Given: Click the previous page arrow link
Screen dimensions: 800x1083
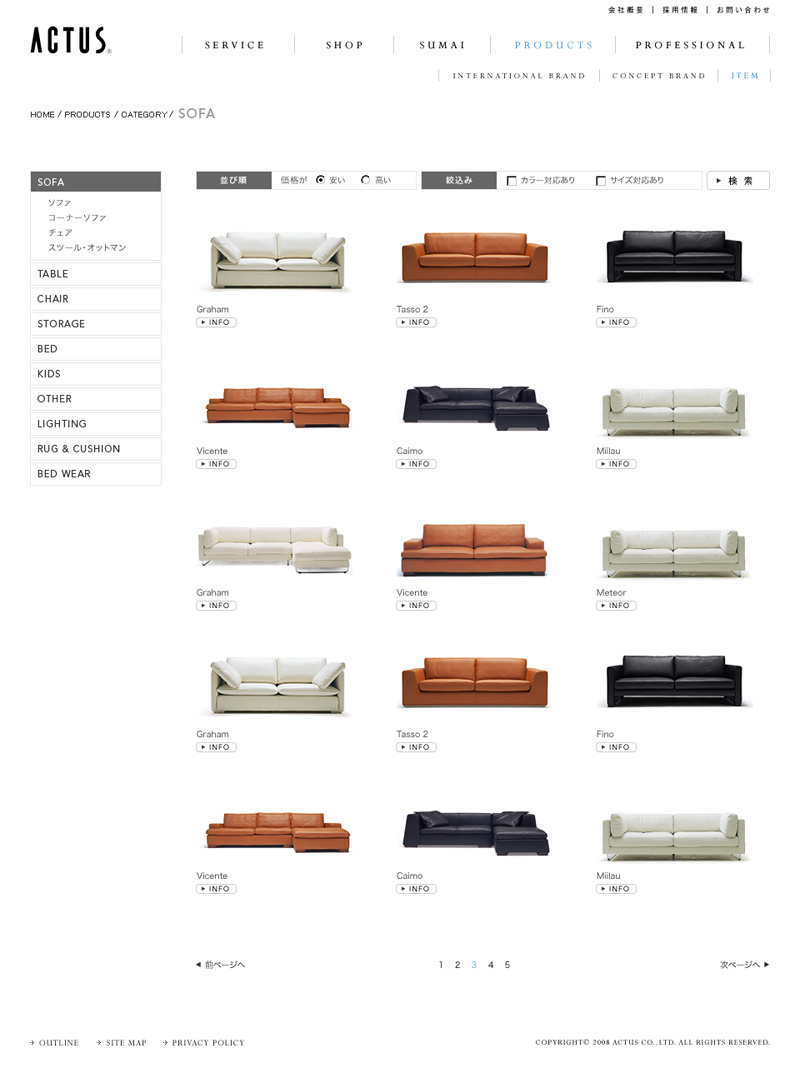Looking at the screenshot, I should 220,965.
